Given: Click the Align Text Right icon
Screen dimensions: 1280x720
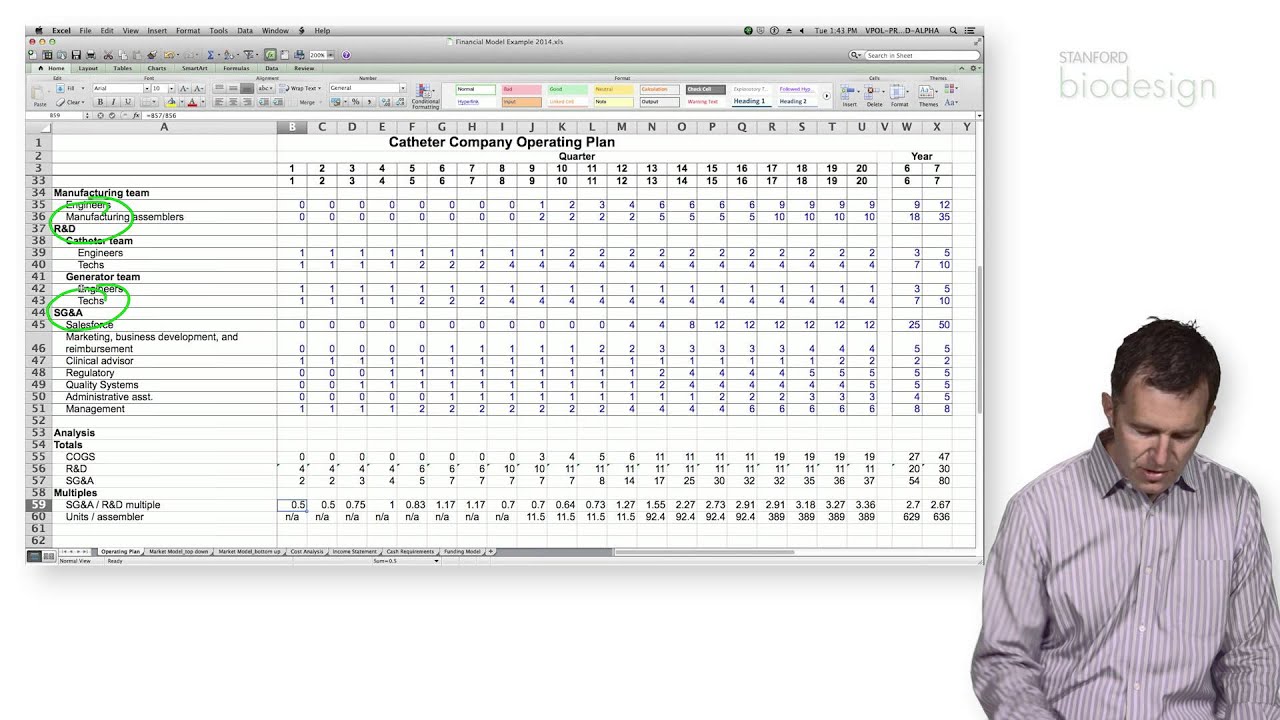Looking at the screenshot, I should [246, 102].
